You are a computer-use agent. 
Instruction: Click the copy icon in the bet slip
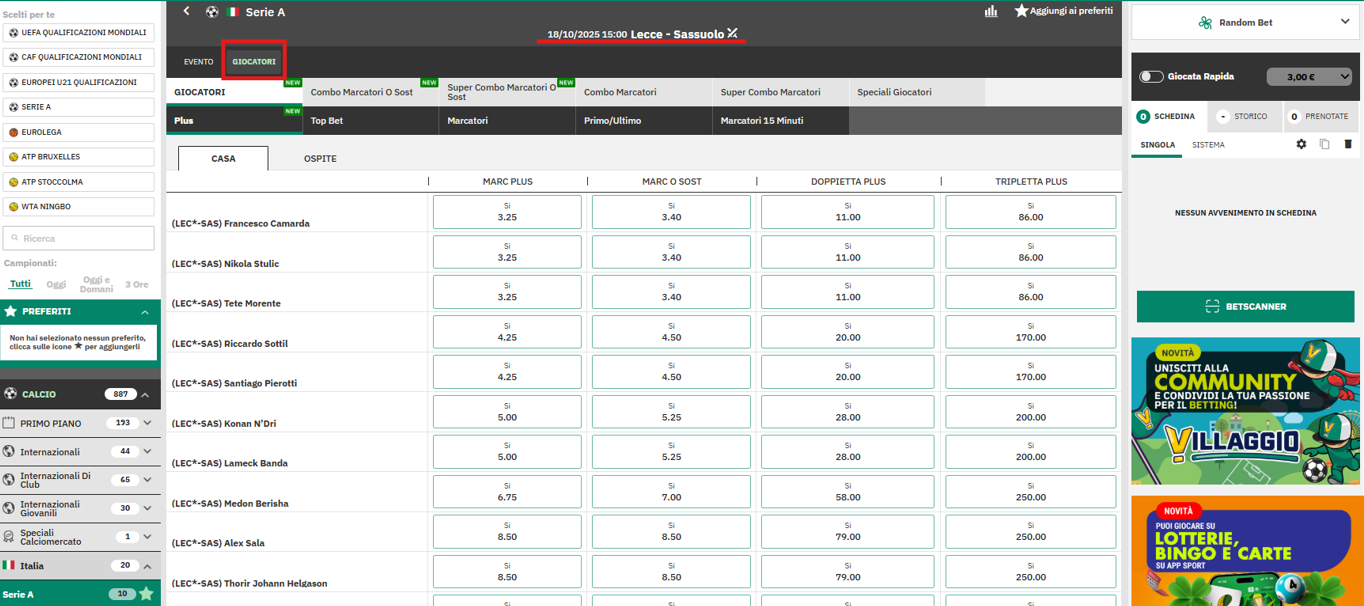1324,145
